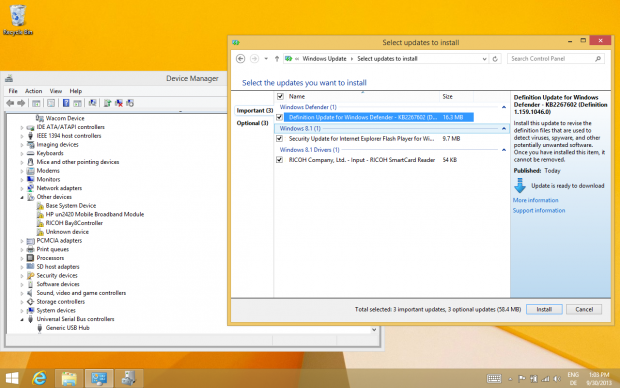Click Size column header
Viewport: 620px width, 388px height.
456,97
